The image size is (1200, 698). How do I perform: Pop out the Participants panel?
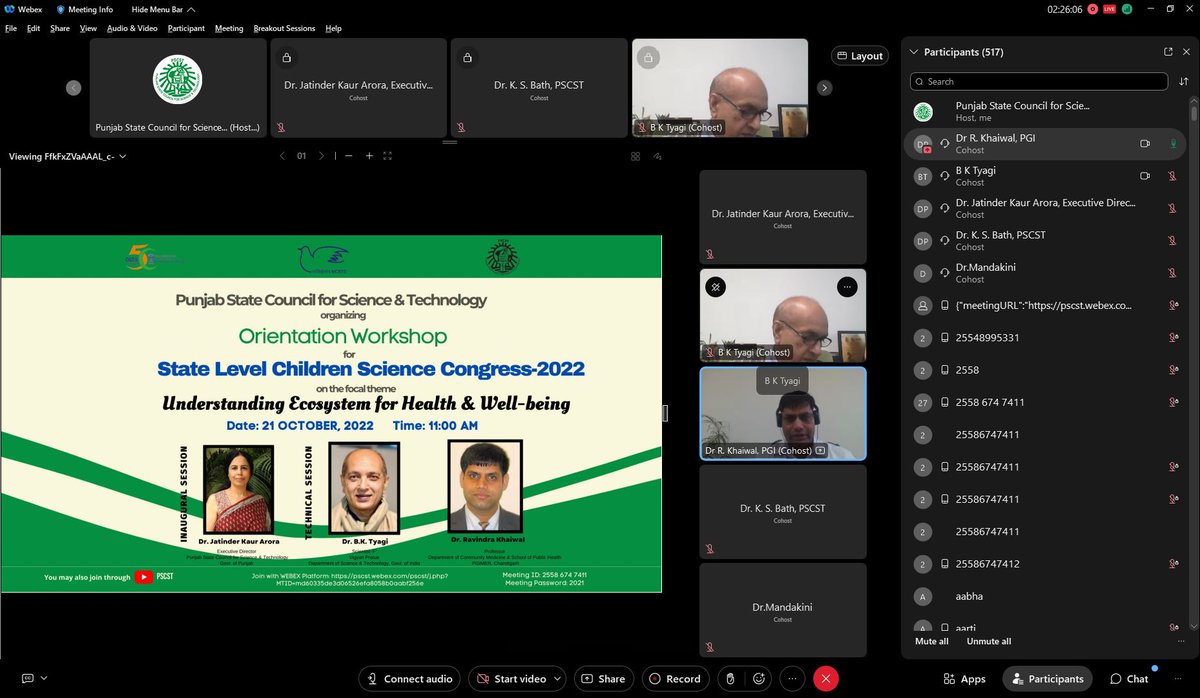pos(1167,52)
